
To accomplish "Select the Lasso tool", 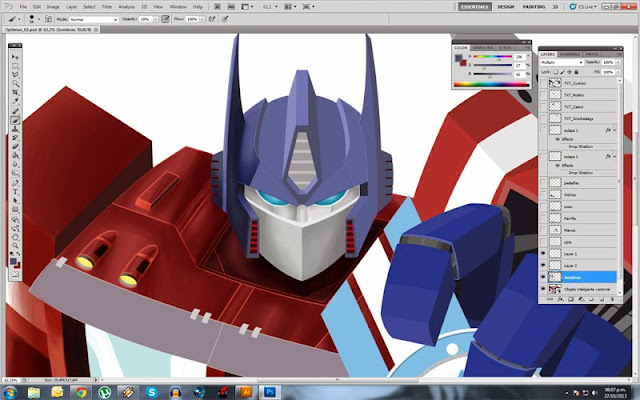I will point(15,75).
